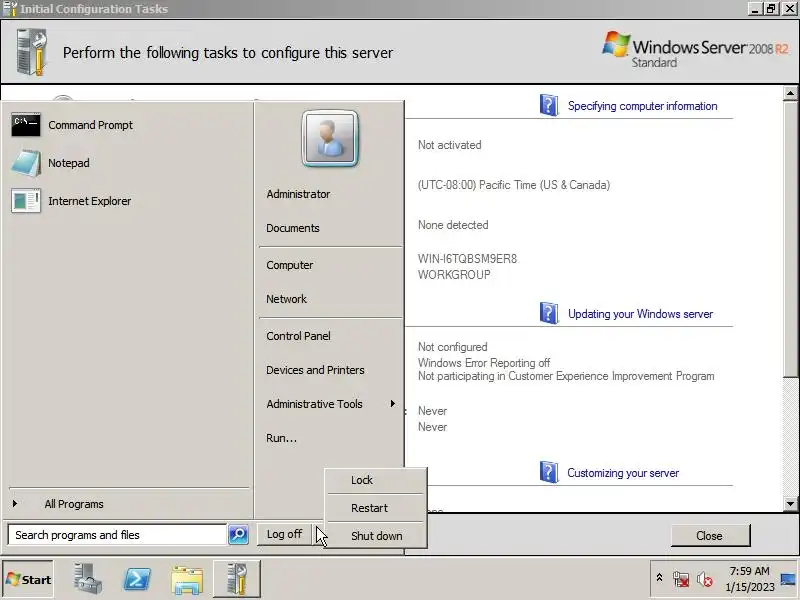Click help icon beside Specifying computer information
This screenshot has width=800, height=600.
click(x=549, y=105)
